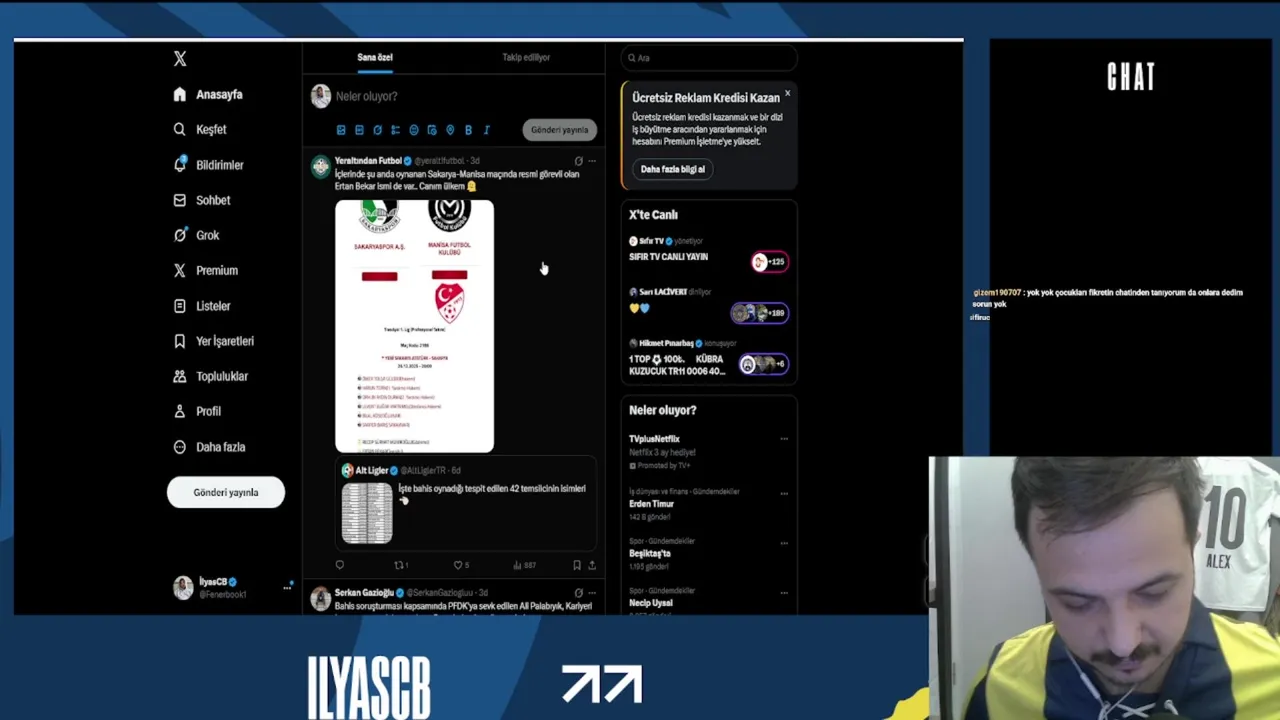The width and height of the screenshot is (1280, 720).
Task: Open more options on Yeraltından Futbol post
Action: point(592,160)
